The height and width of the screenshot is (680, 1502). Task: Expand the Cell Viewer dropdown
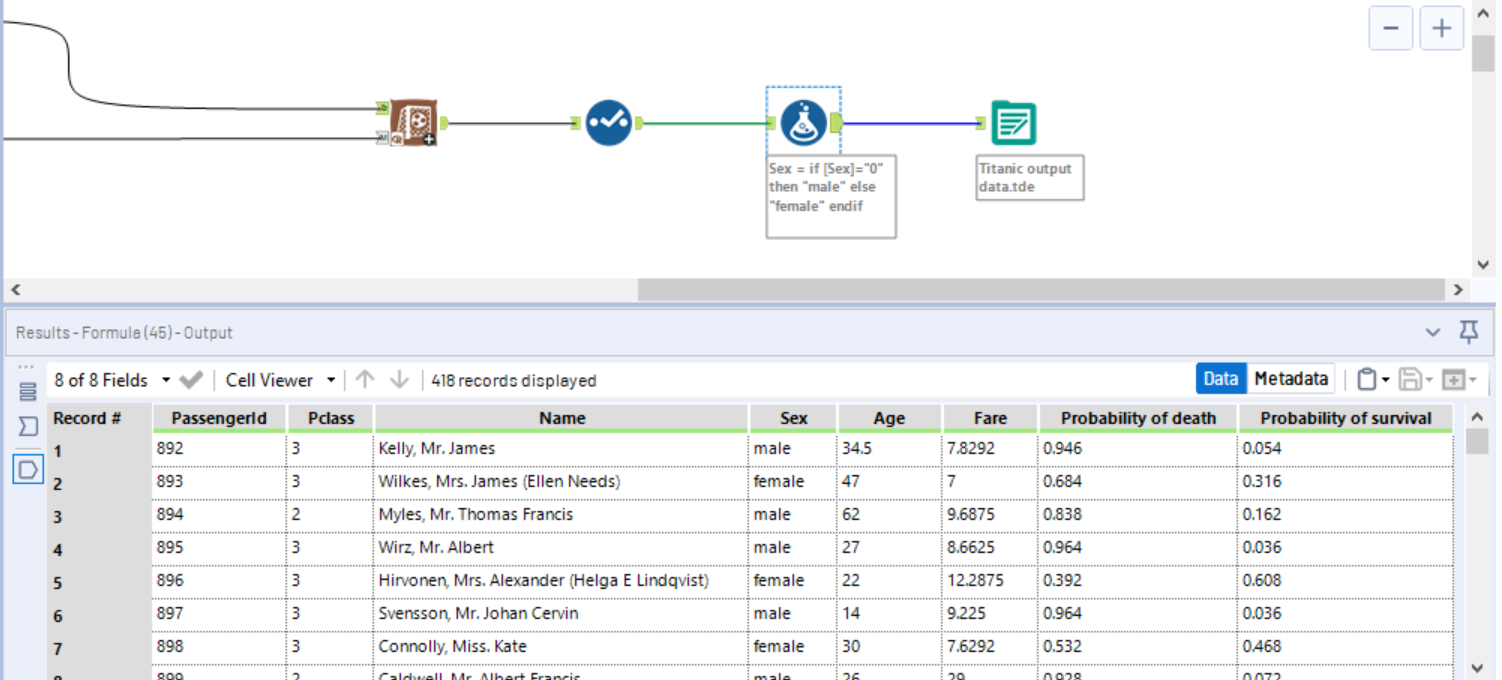coord(280,380)
